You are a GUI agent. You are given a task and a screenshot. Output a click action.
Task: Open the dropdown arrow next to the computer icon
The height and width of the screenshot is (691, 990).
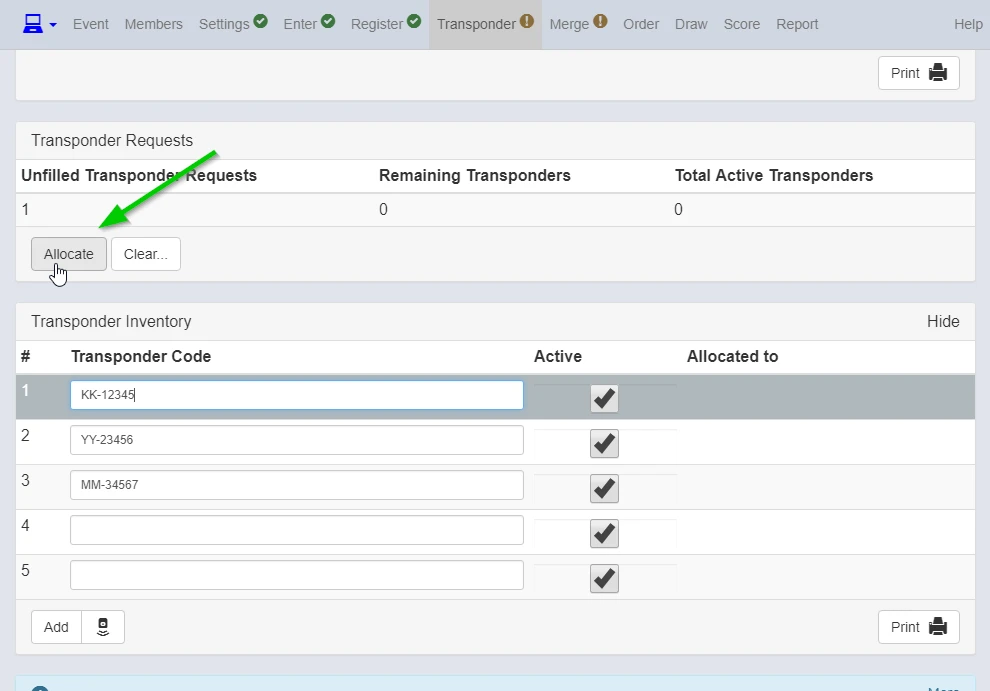click(x=52, y=24)
